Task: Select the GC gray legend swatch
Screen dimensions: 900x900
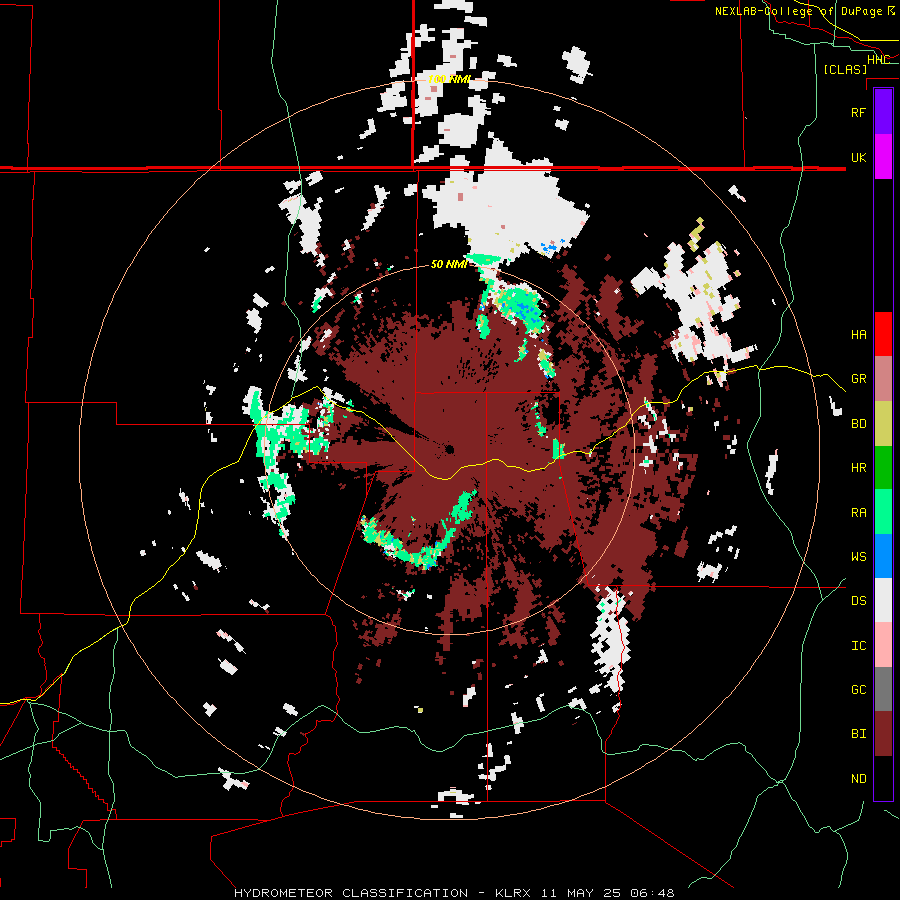Action: click(883, 689)
